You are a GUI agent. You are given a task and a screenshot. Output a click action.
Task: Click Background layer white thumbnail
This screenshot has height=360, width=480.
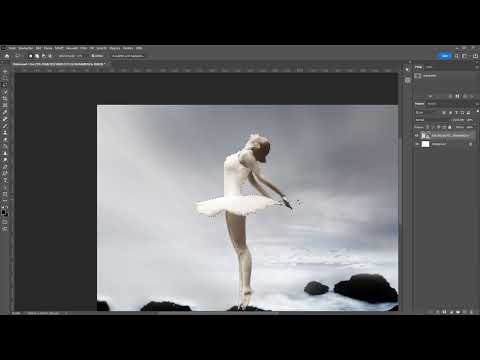(x=425, y=144)
